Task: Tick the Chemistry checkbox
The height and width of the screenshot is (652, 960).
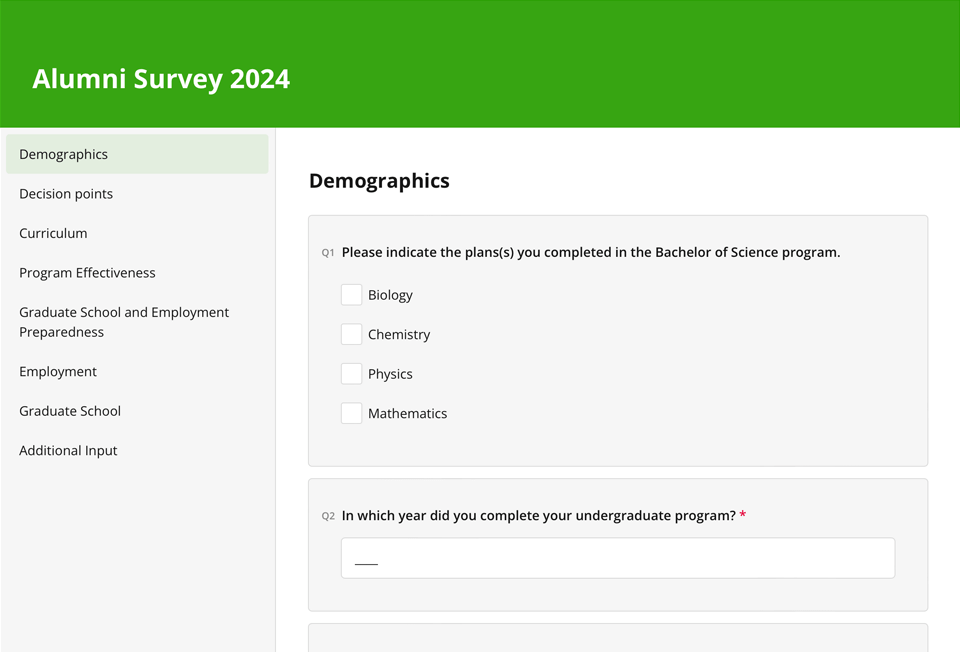Action: (351, 334)
